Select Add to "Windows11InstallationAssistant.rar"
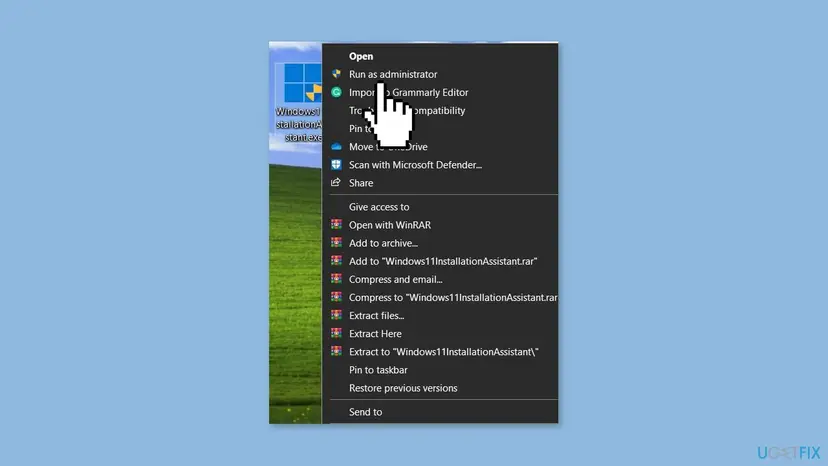The image size is (828, 466). coord(443,261)
